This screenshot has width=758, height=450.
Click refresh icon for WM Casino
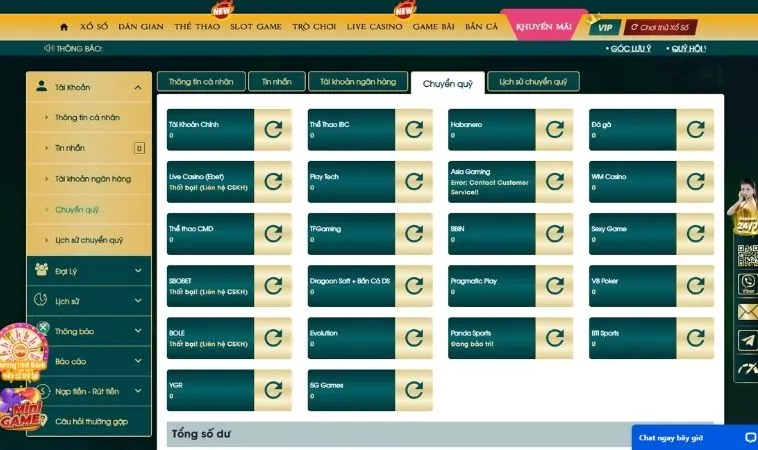[695, 182]
